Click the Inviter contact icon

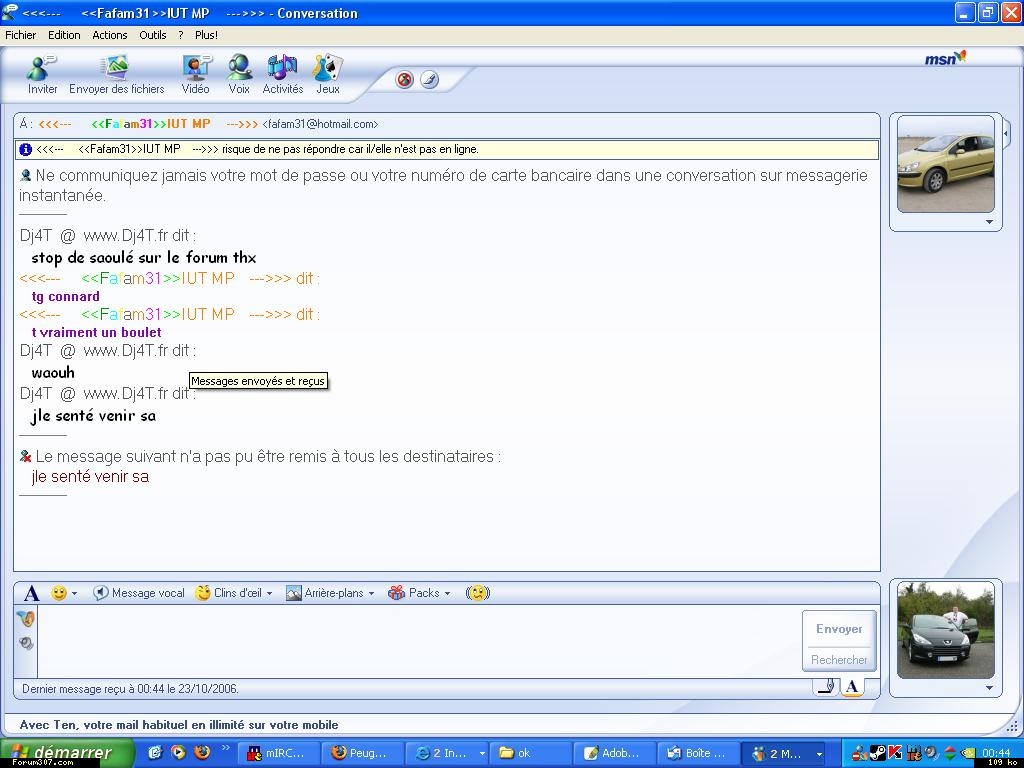pos(42,74)
